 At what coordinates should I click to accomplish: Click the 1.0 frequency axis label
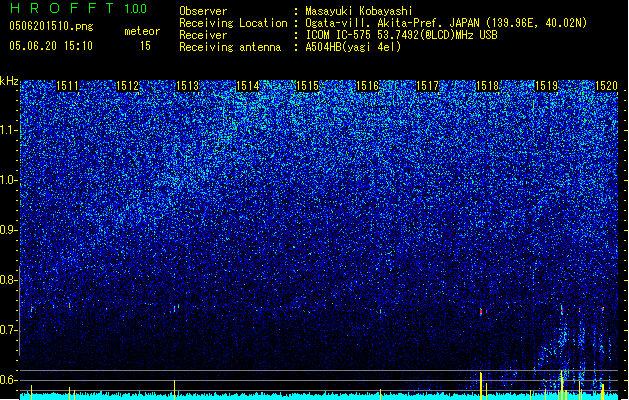click(8, 180)
